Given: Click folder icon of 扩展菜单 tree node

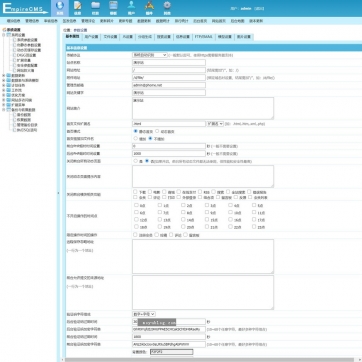Looking at the screenshot, I should 8,105.
